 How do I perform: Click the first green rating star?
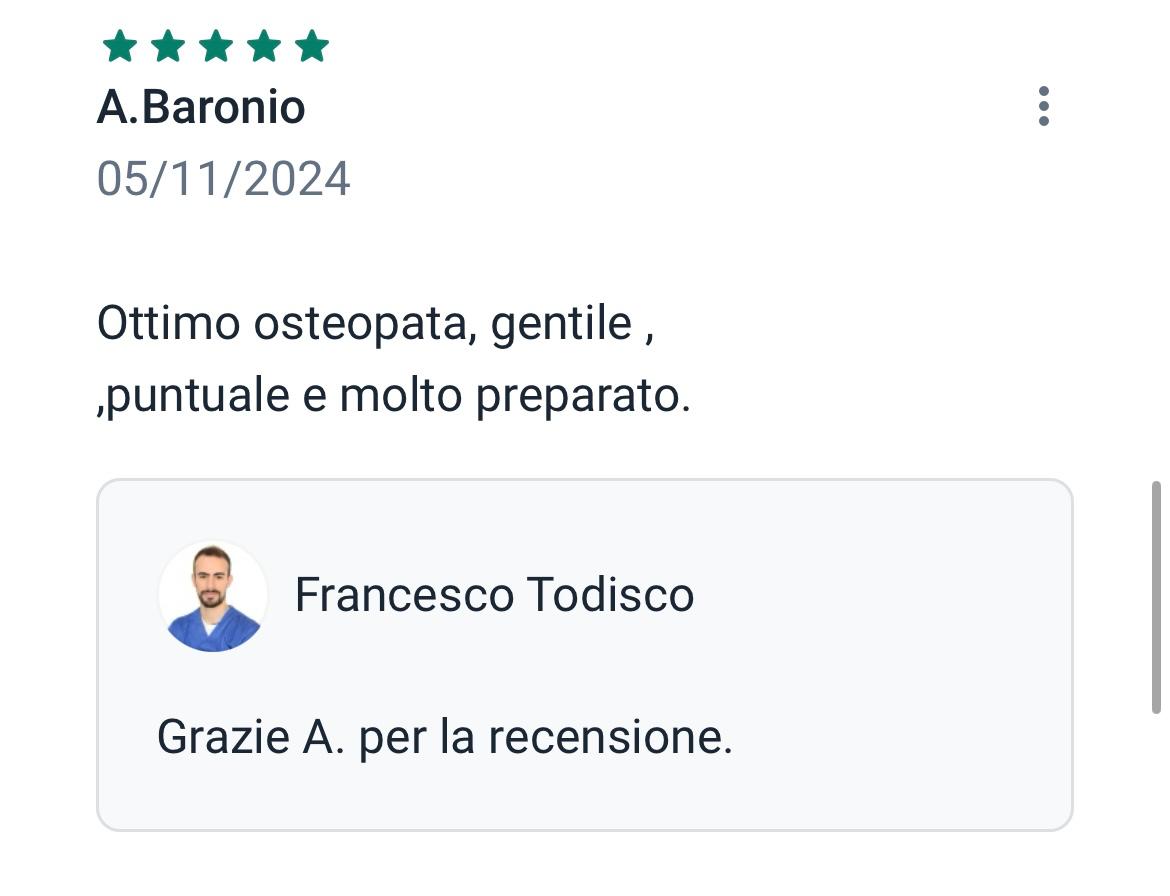[x=120, y=46]
